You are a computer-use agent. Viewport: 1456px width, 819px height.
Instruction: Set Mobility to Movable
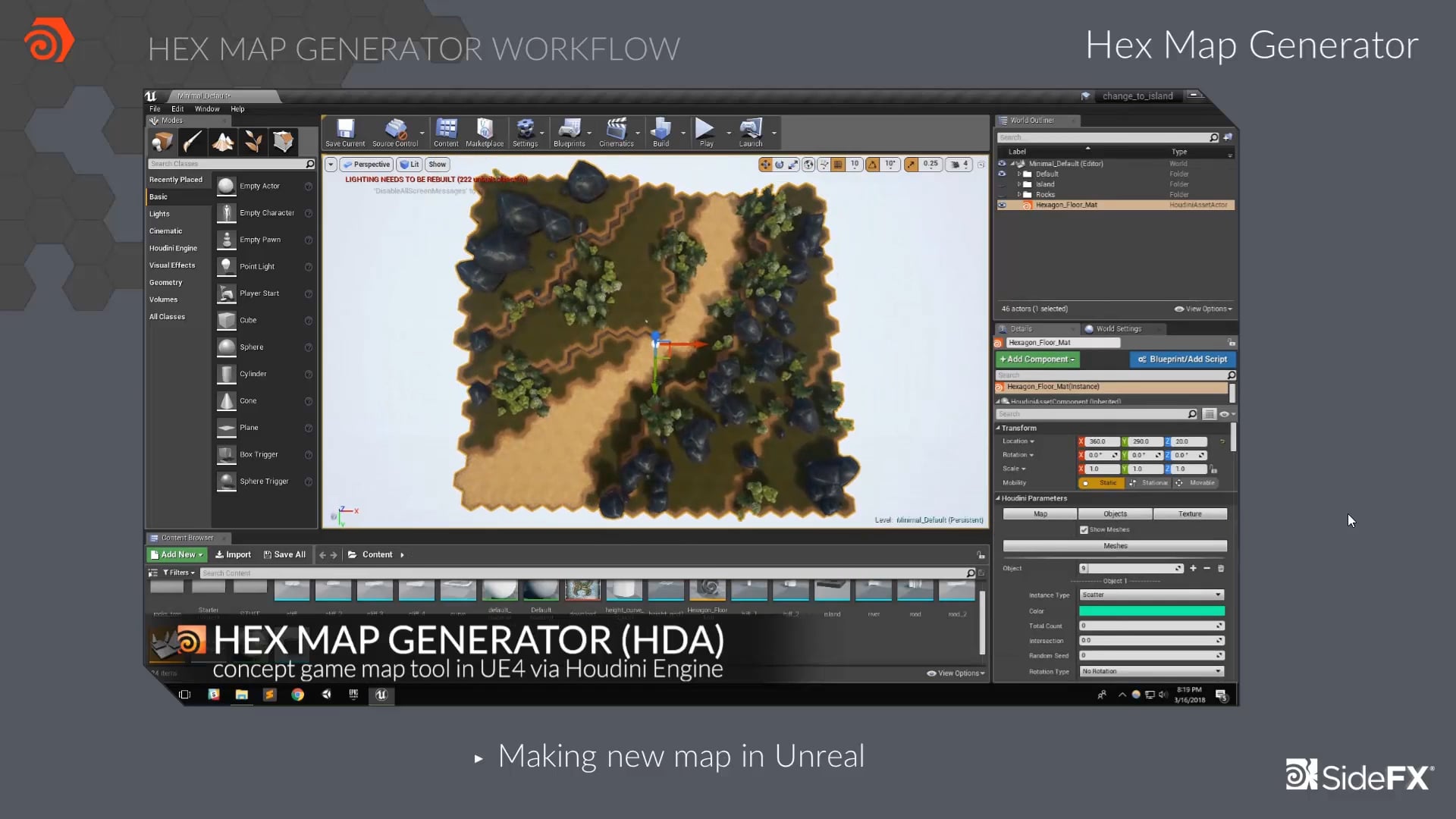(1197, 483)
